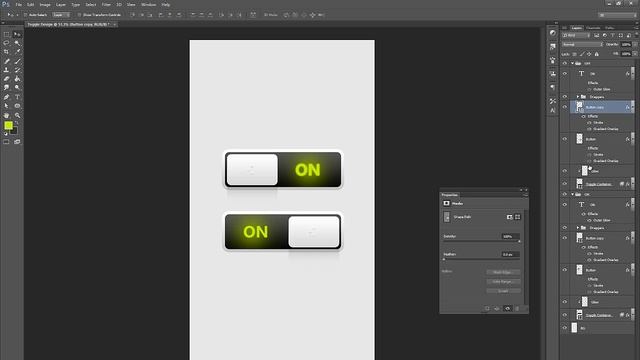Image resolution: width=640 pixels, height=360 pixels.
Task: Click the Invert button
Action: (x=503, y=291)
